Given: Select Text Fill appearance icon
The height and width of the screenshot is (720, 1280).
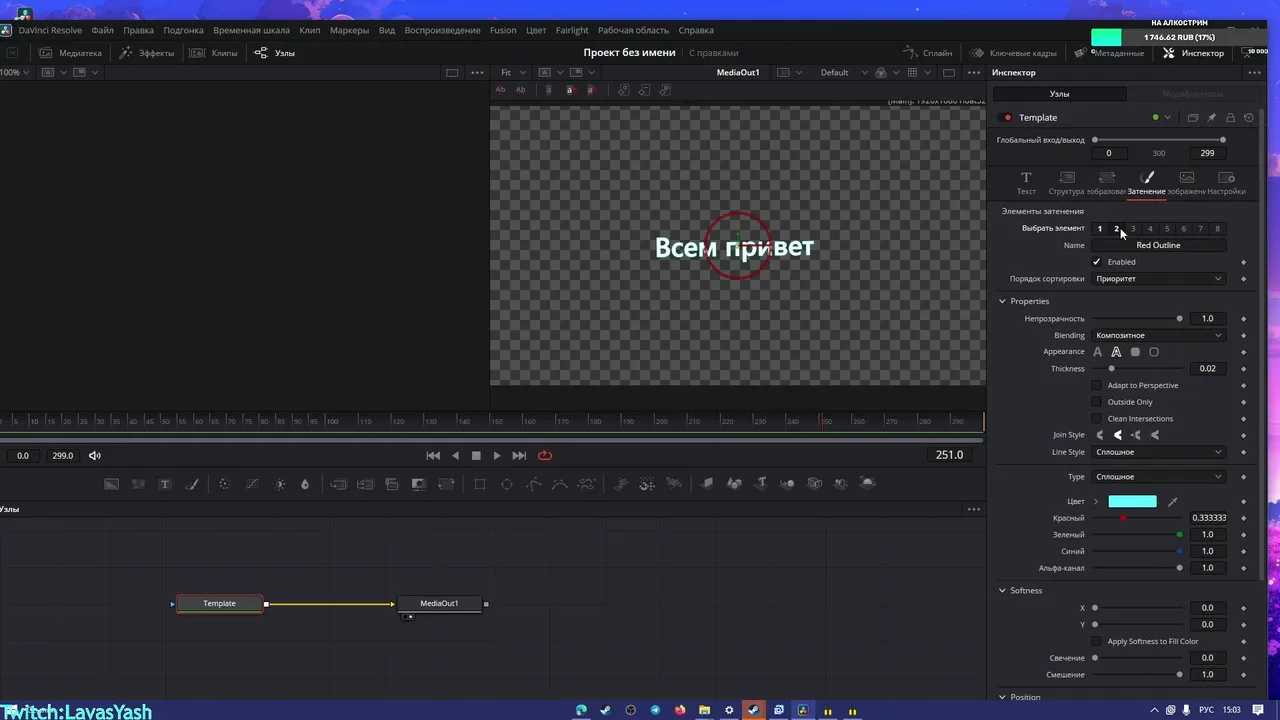Looking at the screenshot, I should click(1097, 352).
